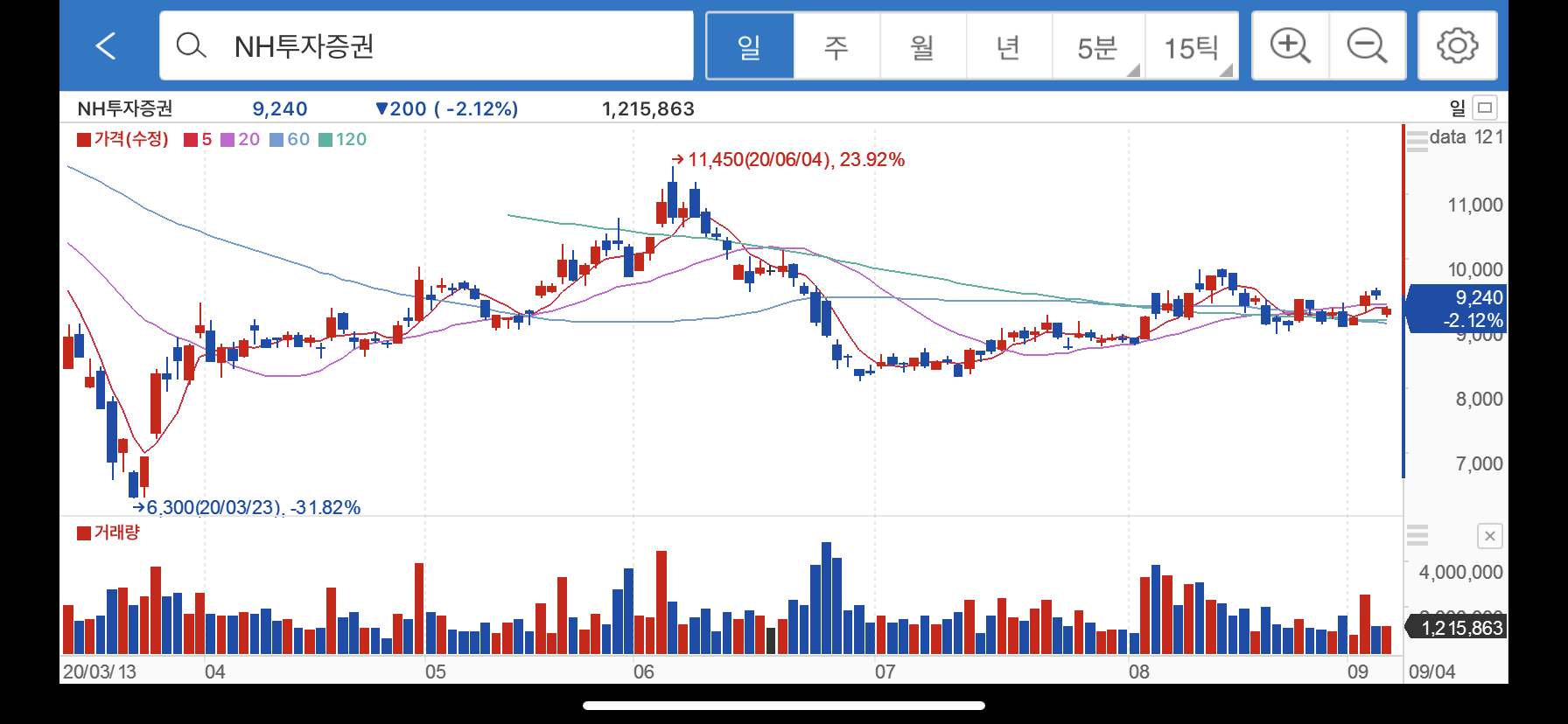The image size is (1568, 724).
Task: Tap the 09/04 date label
Action: click(1432, 672)
